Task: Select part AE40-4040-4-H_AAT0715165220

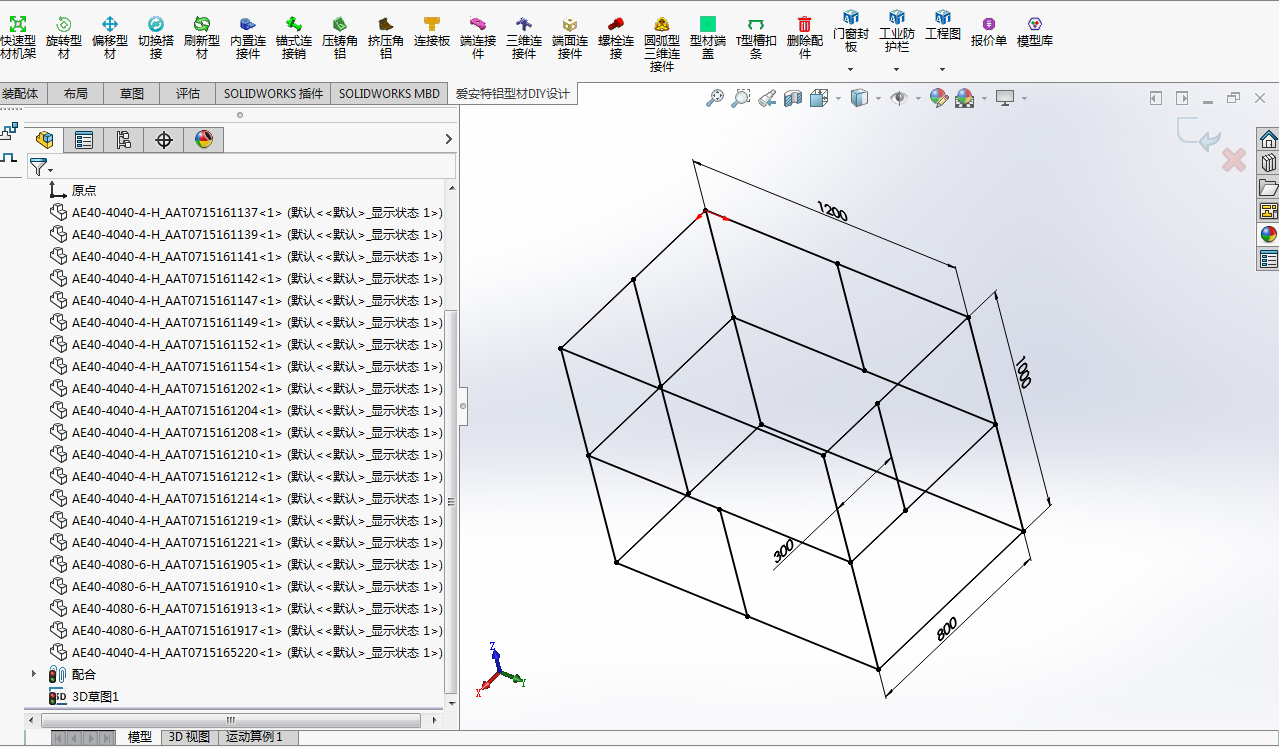Action: click(x=245, y=652)
